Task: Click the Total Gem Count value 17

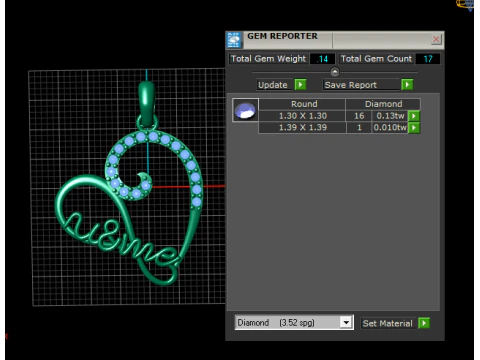Action: 428,59
